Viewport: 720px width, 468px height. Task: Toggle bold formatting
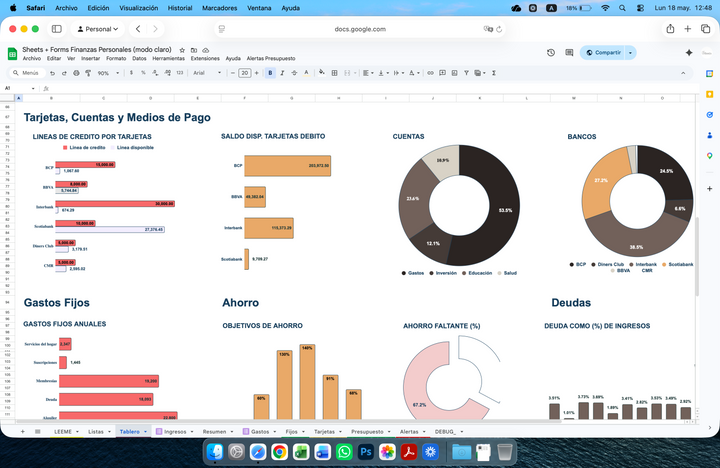tap(270, 73)
